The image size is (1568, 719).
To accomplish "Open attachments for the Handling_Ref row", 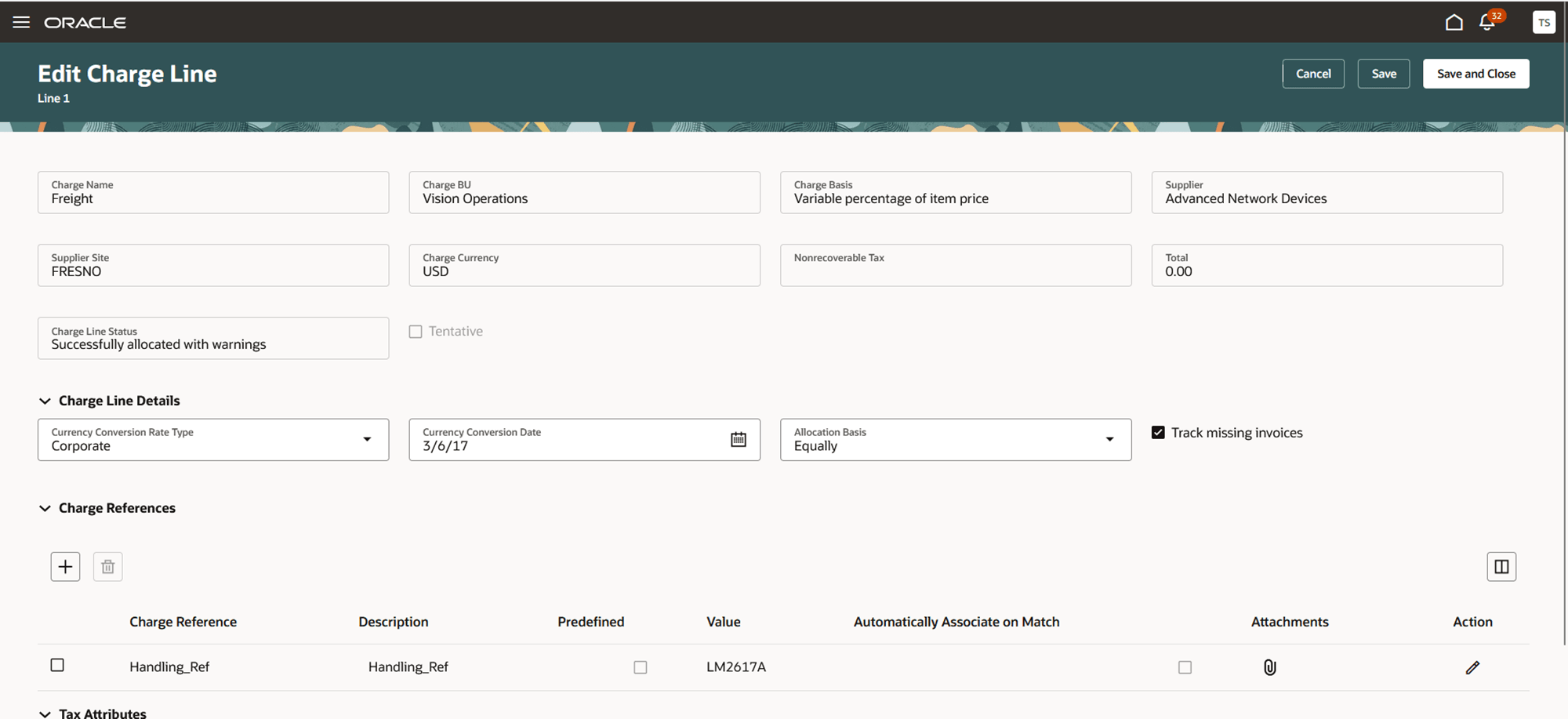I will (1270, 667).
